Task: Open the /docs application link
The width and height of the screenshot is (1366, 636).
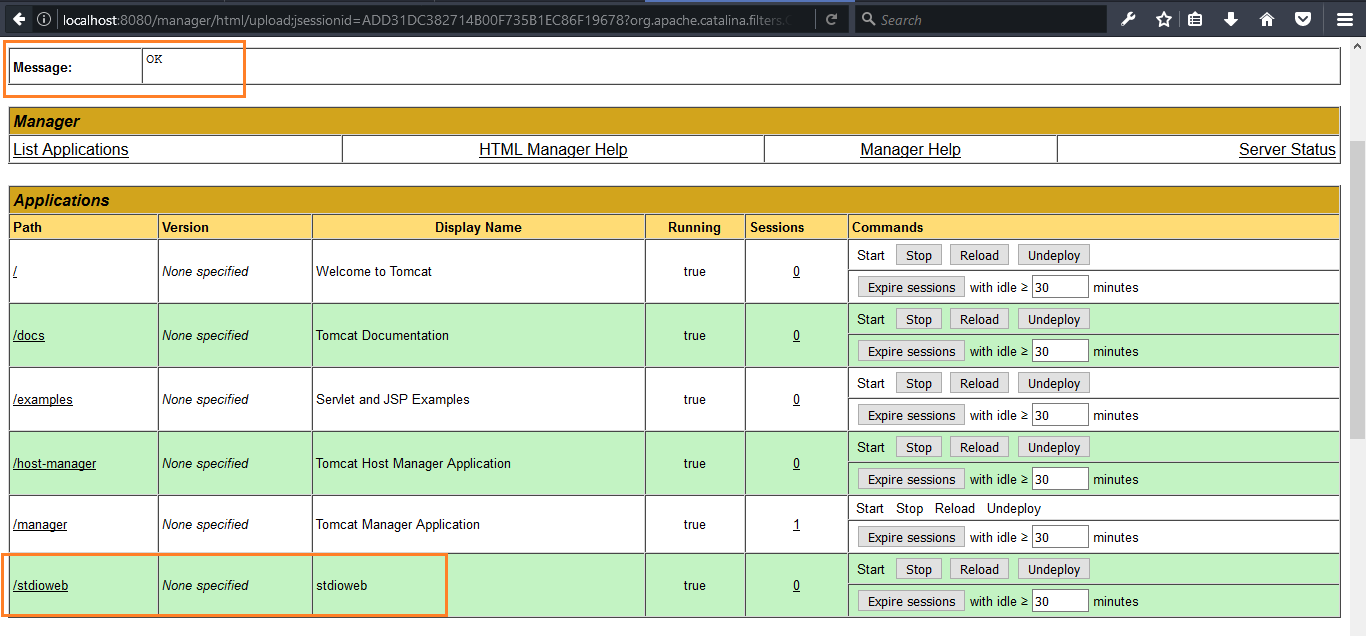Action: (29, 335)
